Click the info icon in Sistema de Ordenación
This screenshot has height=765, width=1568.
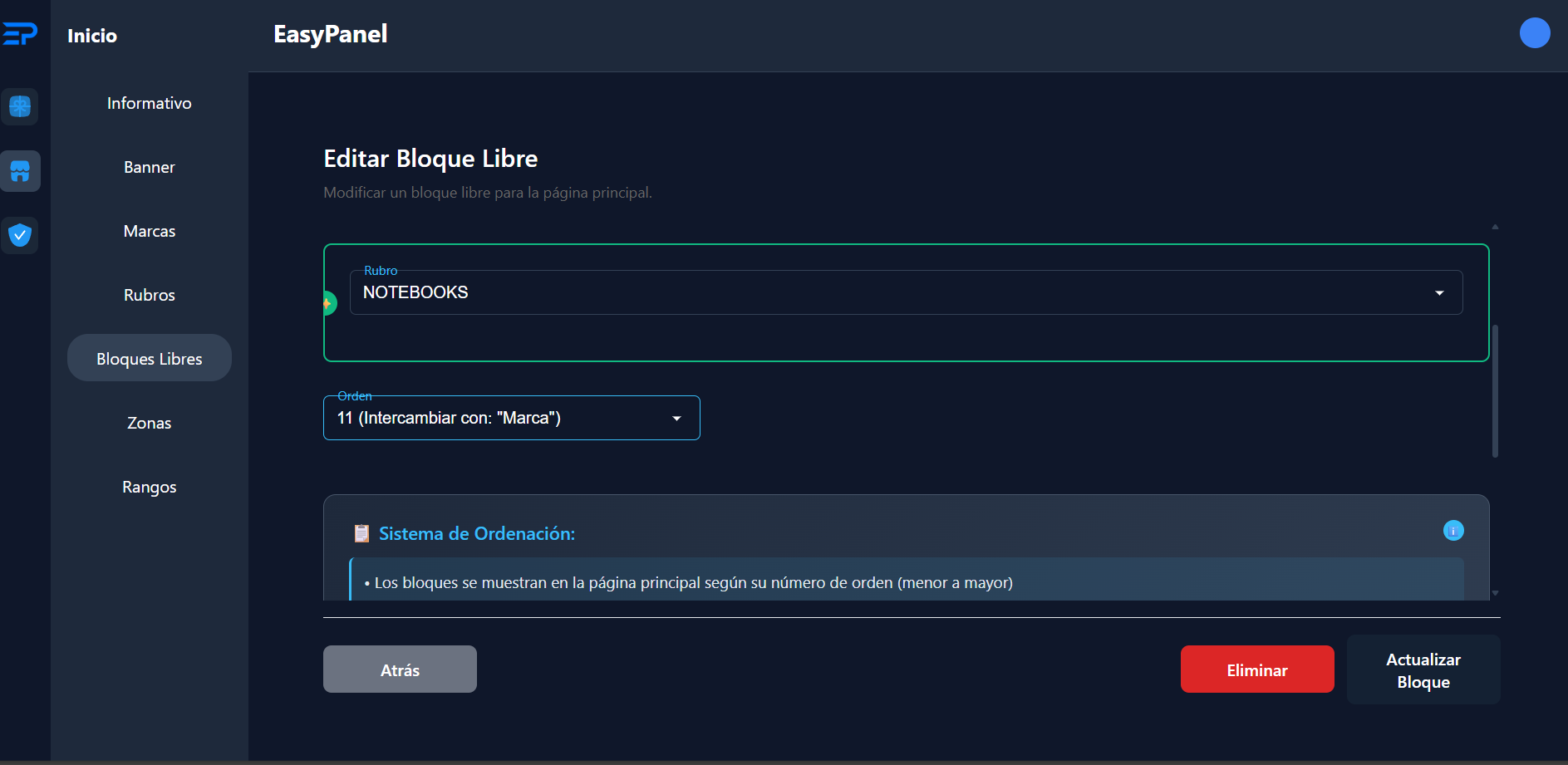[x=1452, y=531]
